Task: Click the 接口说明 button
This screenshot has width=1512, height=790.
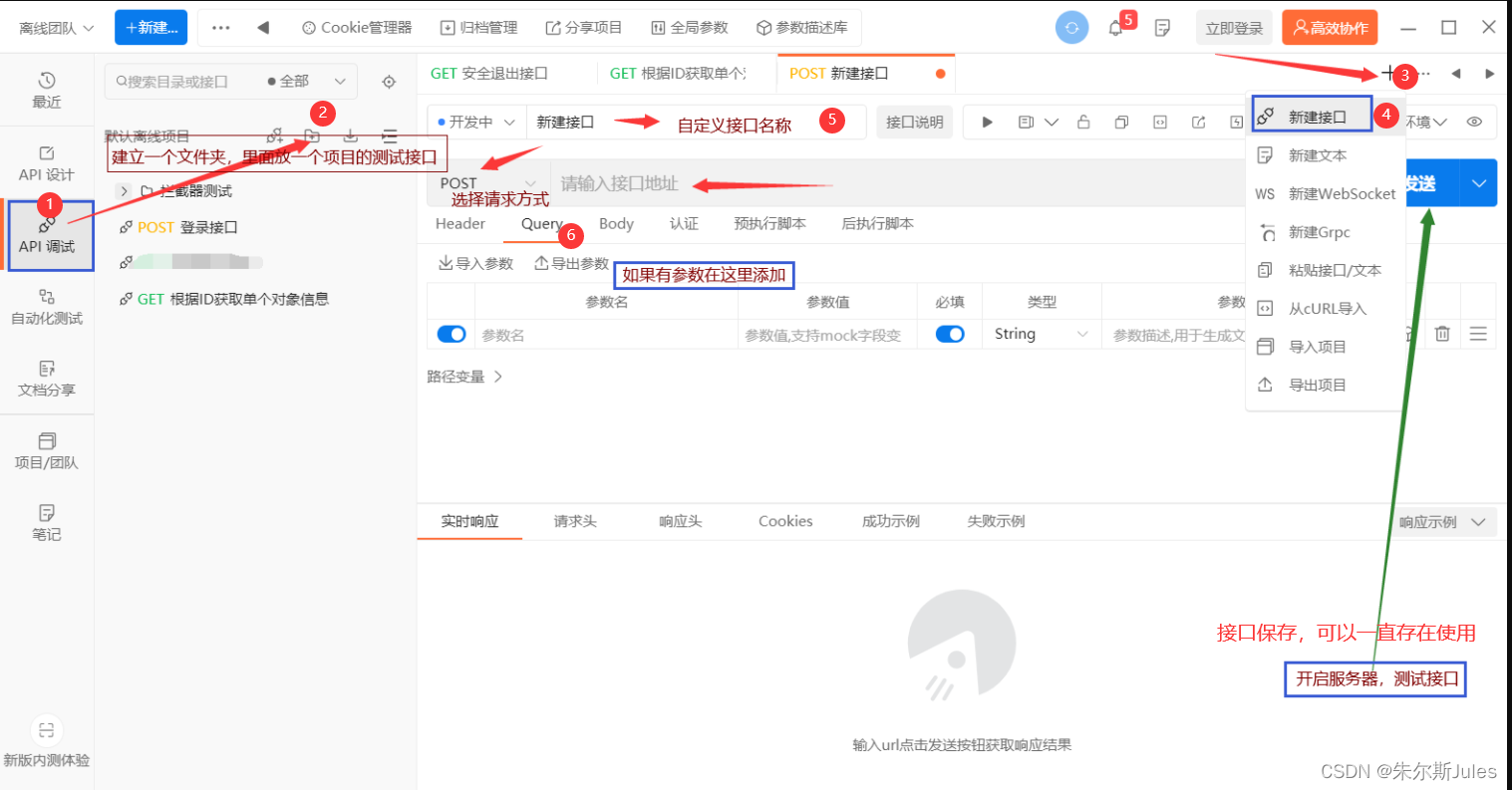Action: pos(914,123)
